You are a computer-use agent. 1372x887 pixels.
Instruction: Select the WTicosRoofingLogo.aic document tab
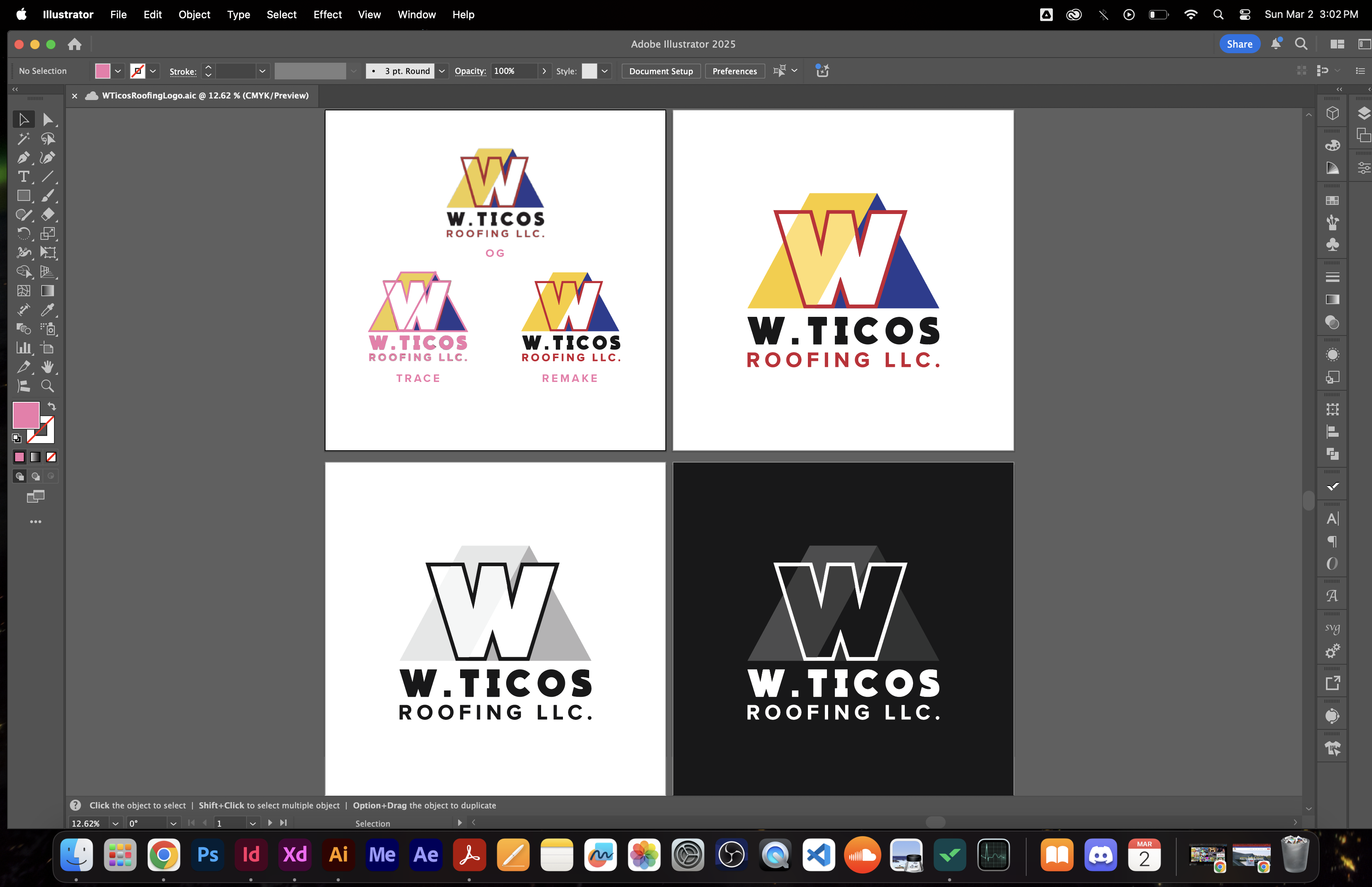[205, 96]
